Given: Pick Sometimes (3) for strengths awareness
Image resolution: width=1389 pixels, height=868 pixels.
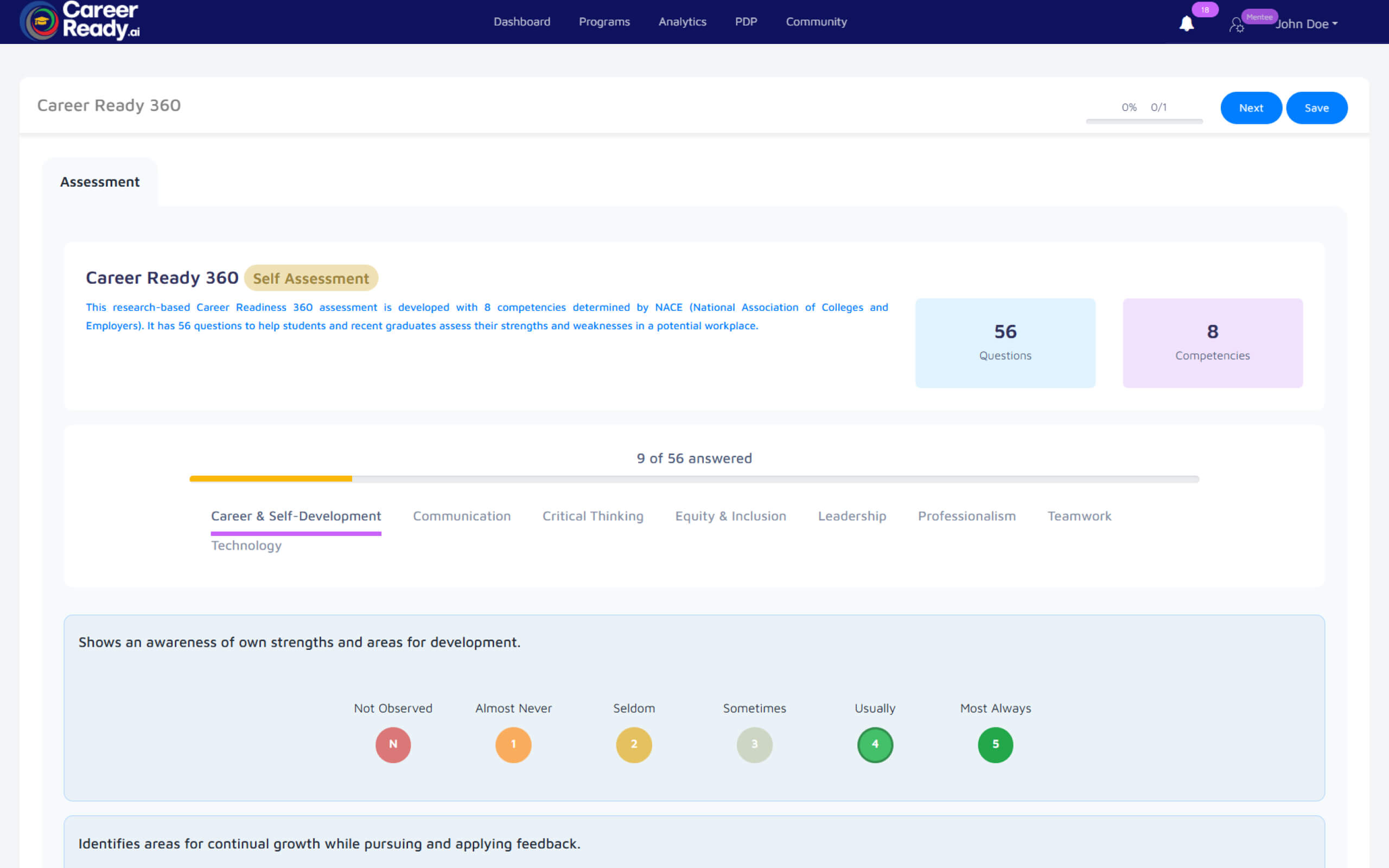Looking at the screenshot, I should pyautogui.click(x=755, y=744).
